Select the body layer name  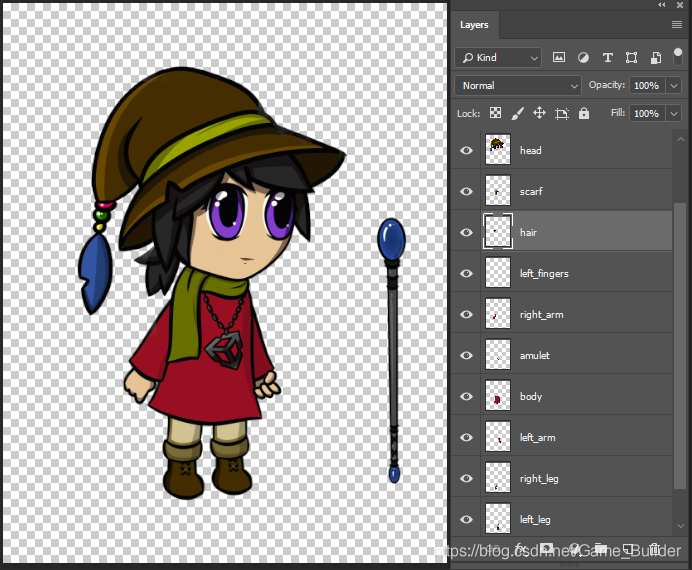(x=531, y=397)
